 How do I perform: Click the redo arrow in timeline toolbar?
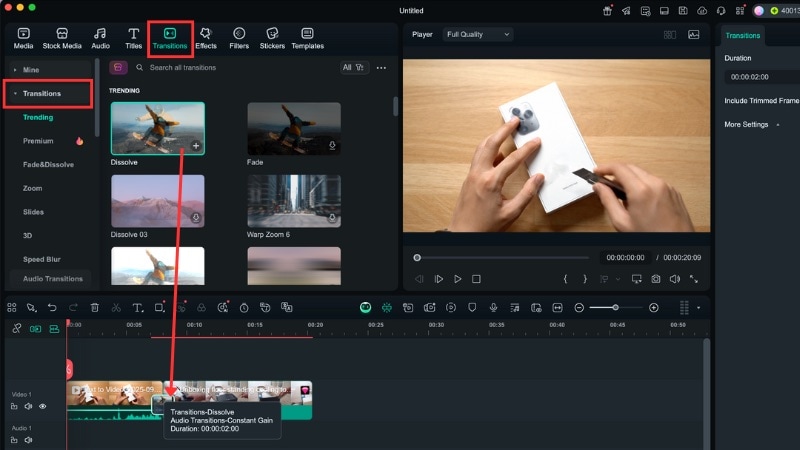coord(73,308)
